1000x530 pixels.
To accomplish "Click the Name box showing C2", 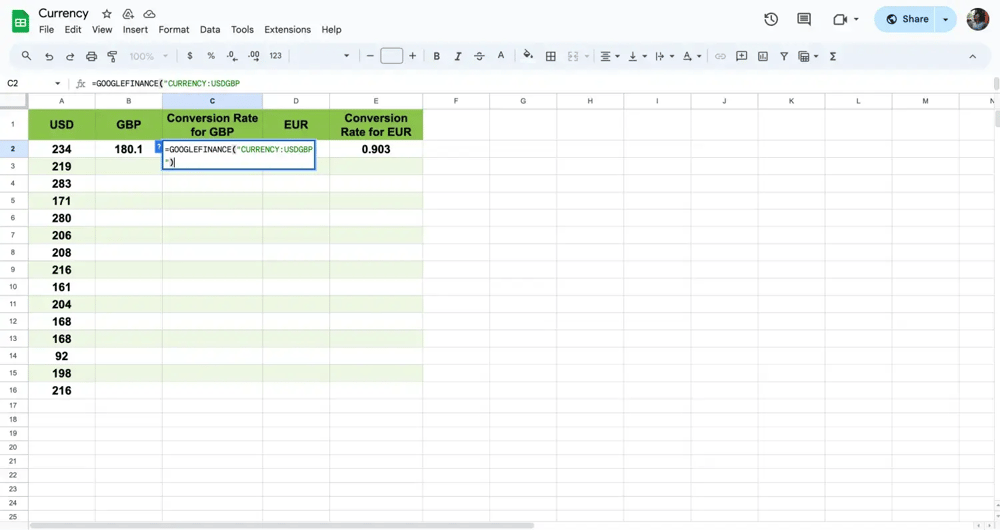I will pos(30,83).
